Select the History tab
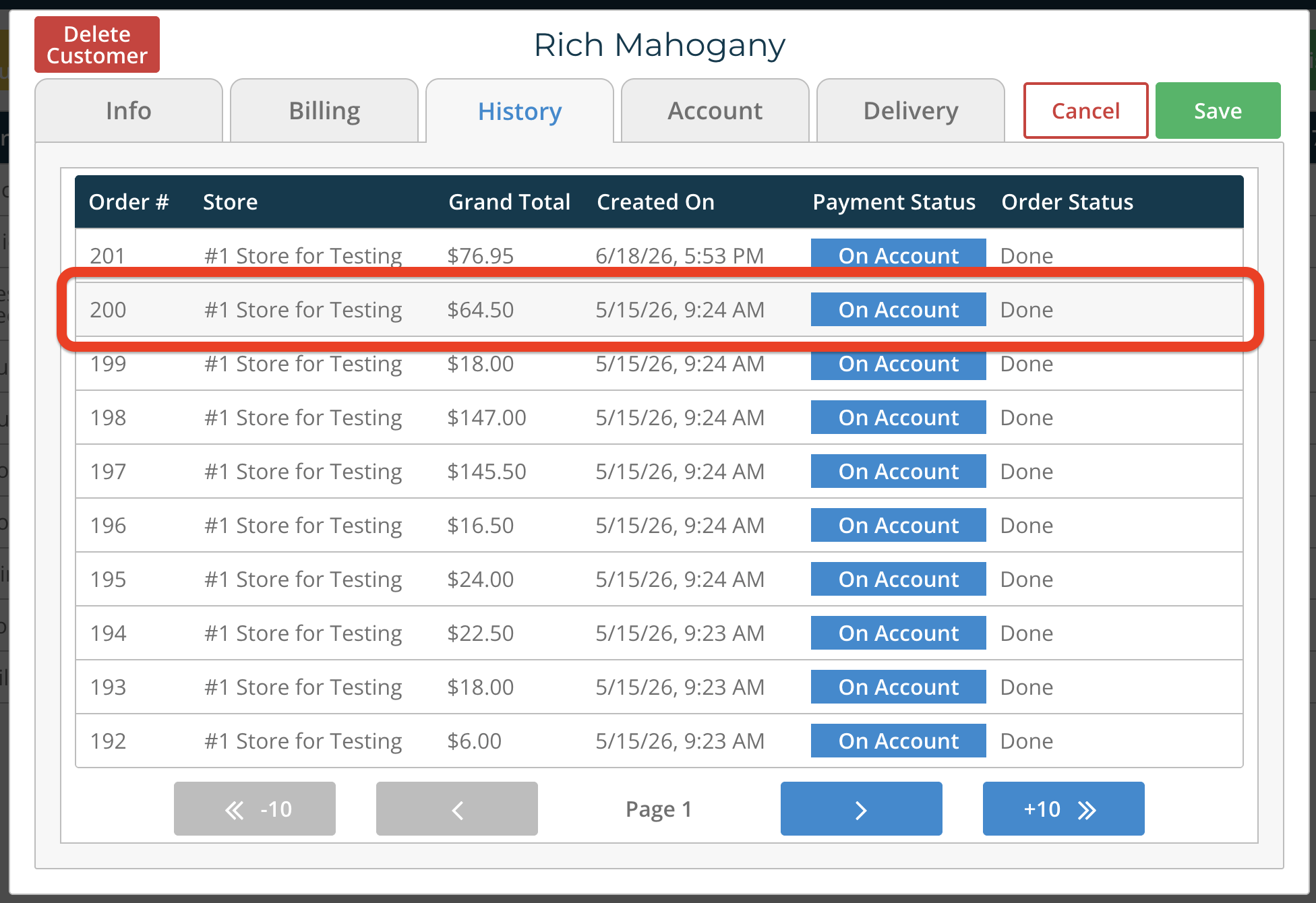The width and height of the screenshot is (1316, 903). (520, 111)
